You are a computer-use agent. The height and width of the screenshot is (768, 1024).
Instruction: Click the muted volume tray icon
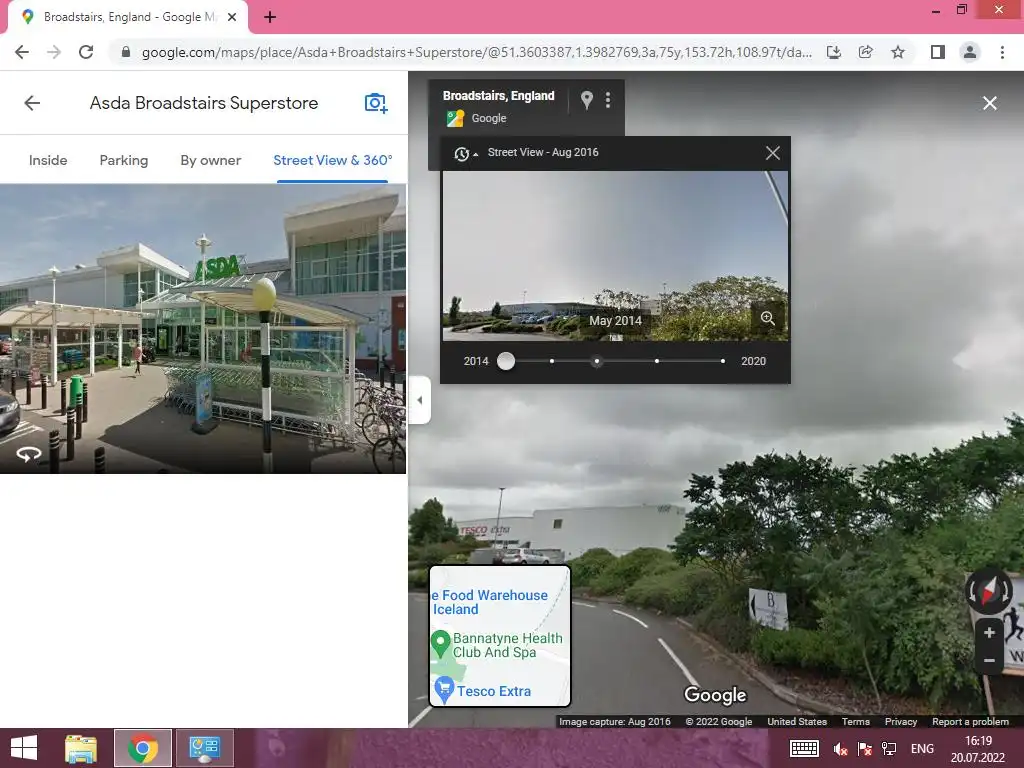click(840, 749)
